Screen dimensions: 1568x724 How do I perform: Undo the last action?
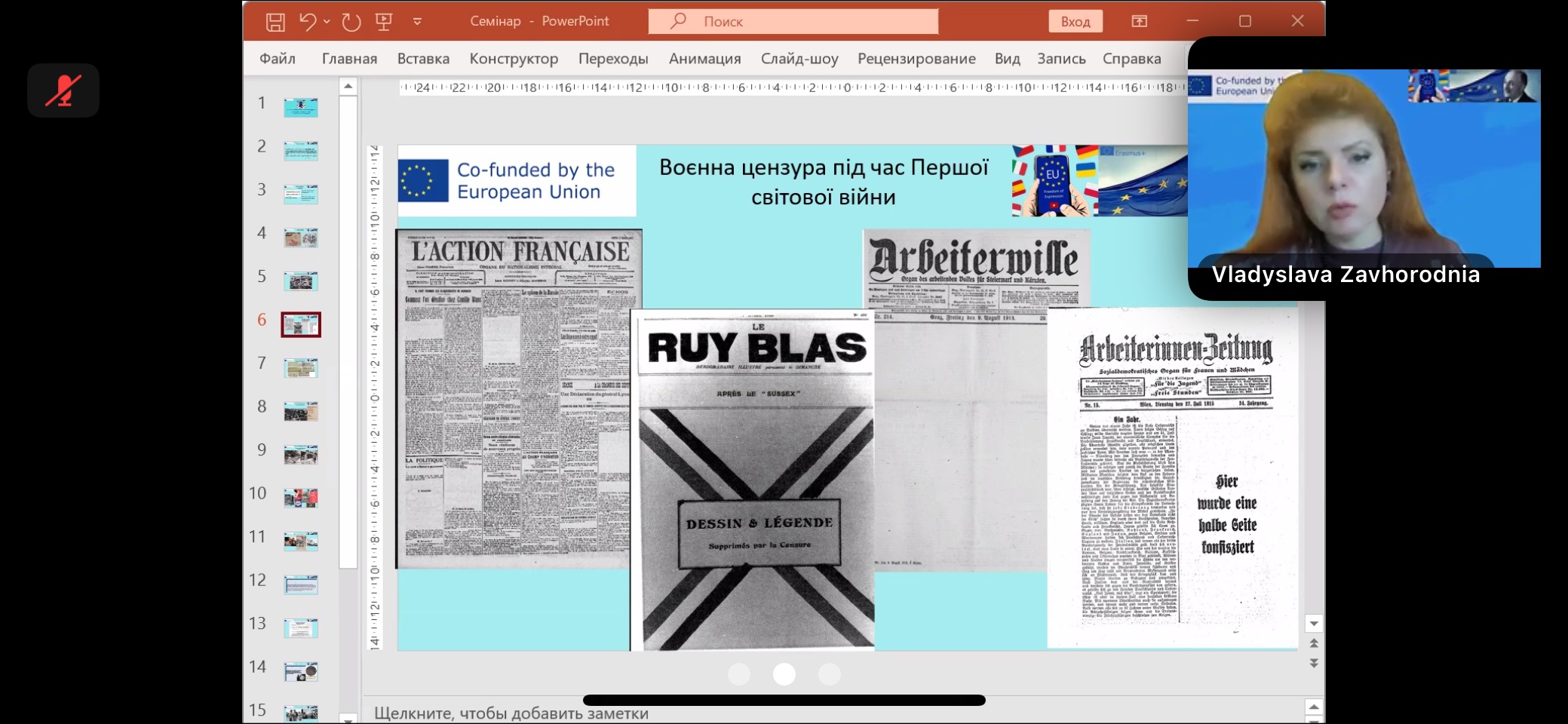click(x=308, y=22)
